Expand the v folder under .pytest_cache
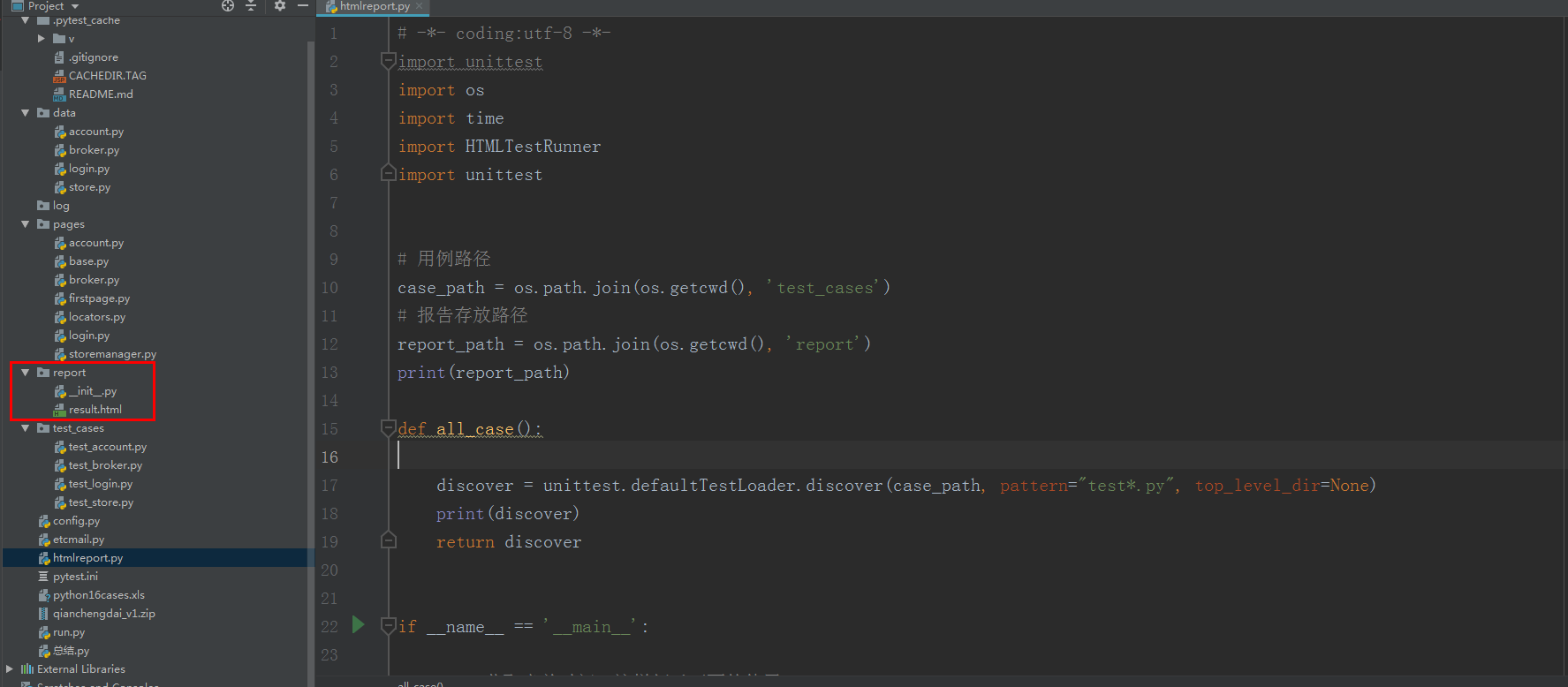The image size is (1568, 687). click(x=42, y=39)
